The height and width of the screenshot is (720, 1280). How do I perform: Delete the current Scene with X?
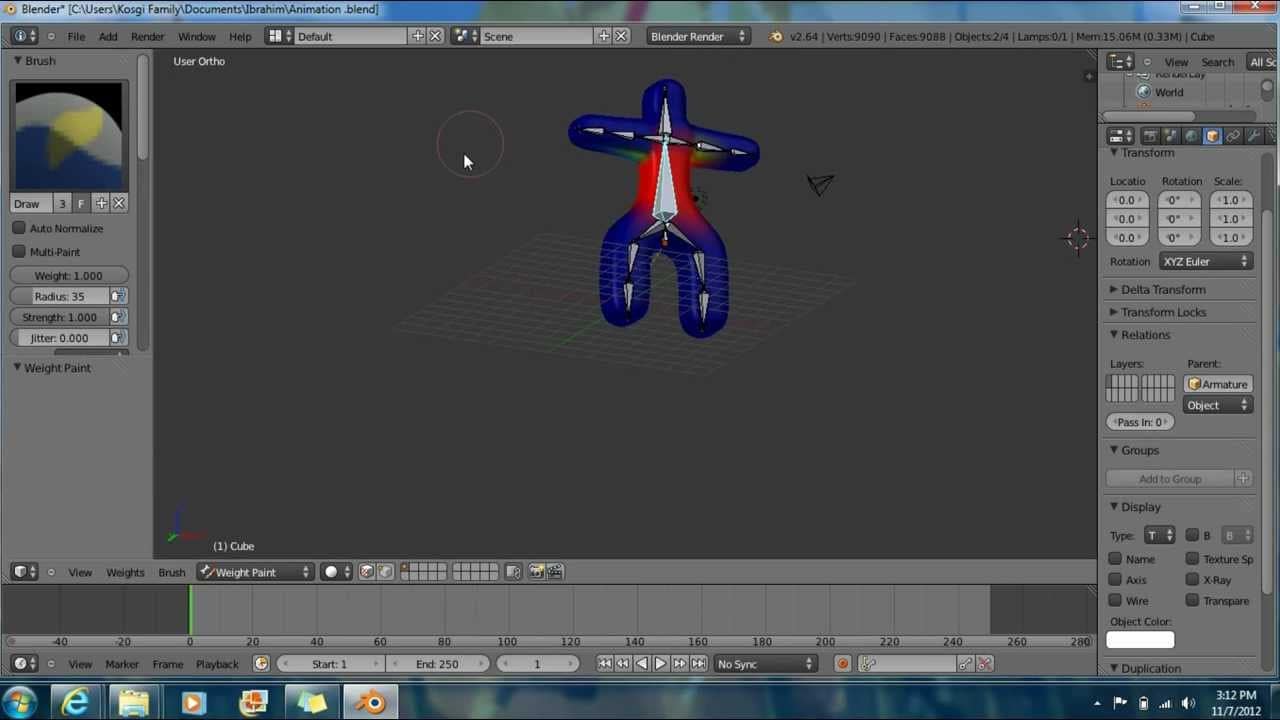tap(621, 36)
